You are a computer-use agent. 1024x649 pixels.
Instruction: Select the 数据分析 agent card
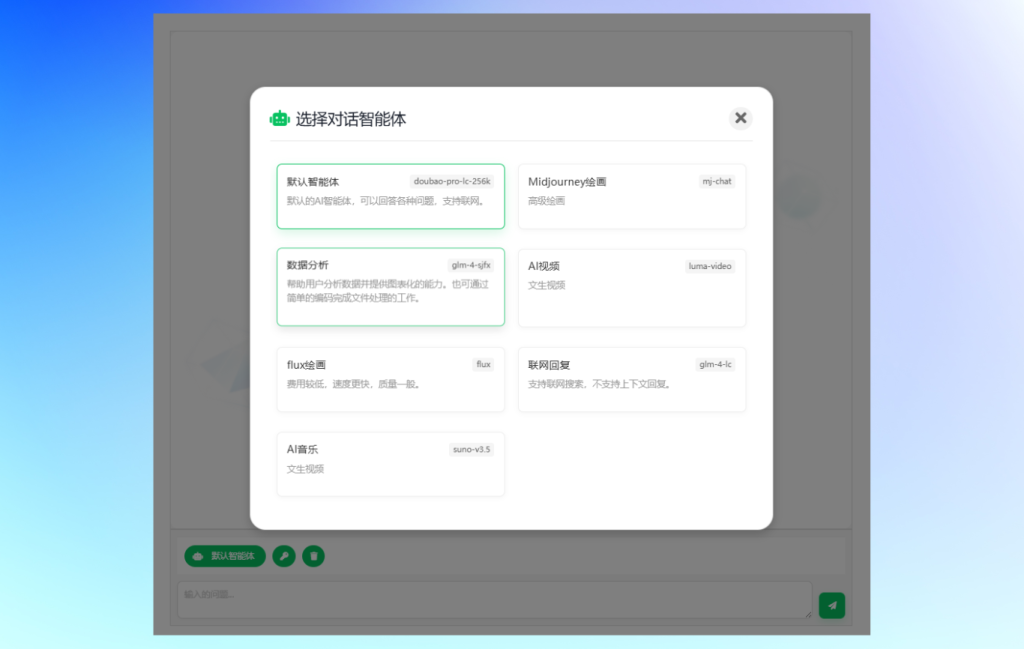[x=391, y=287]
